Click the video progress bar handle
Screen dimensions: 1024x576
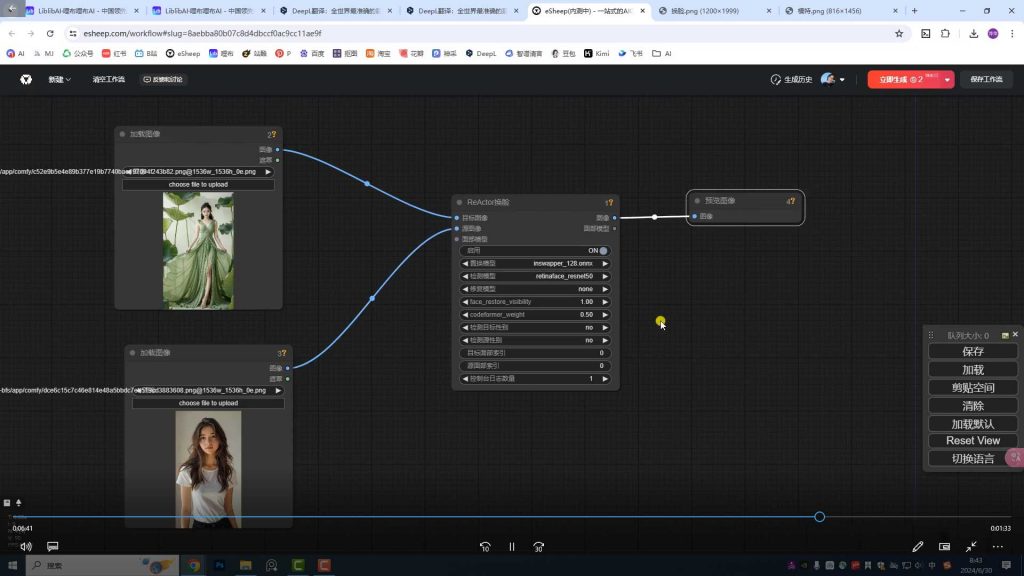tap(819, 517)
